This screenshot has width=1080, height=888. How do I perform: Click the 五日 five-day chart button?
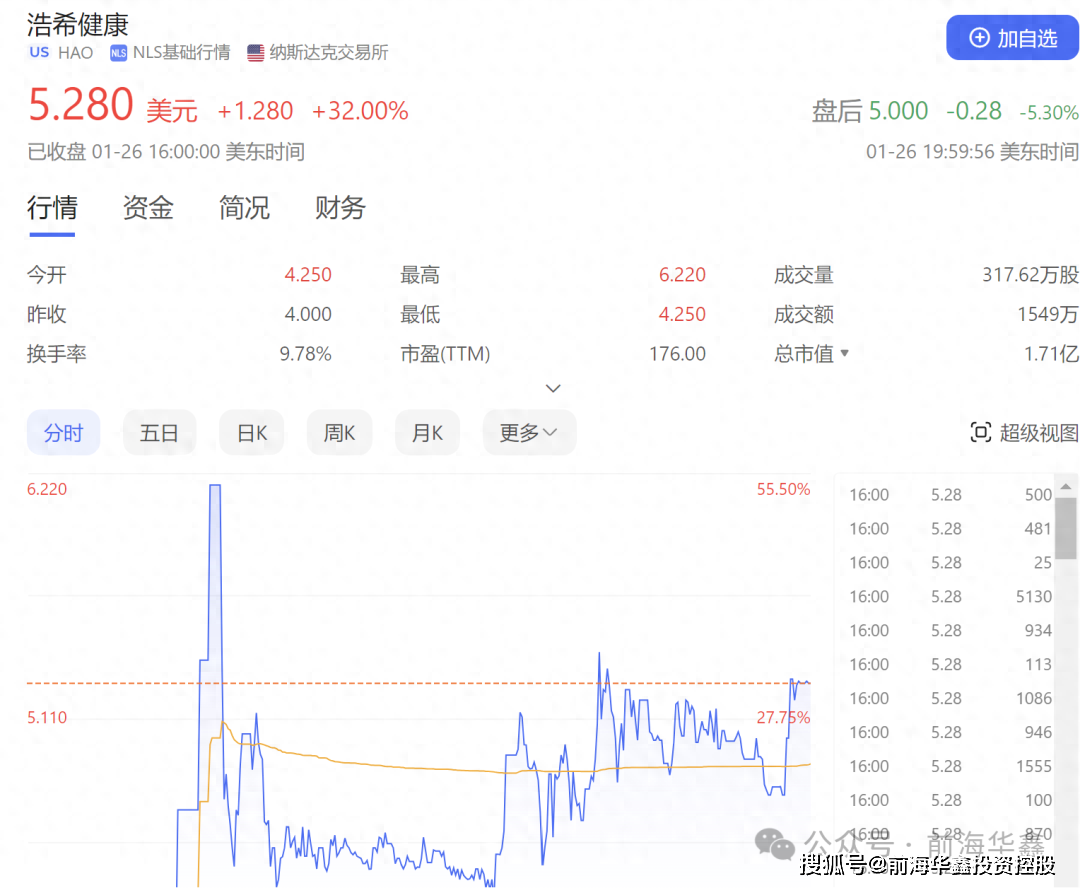click(x=159, y=431)
